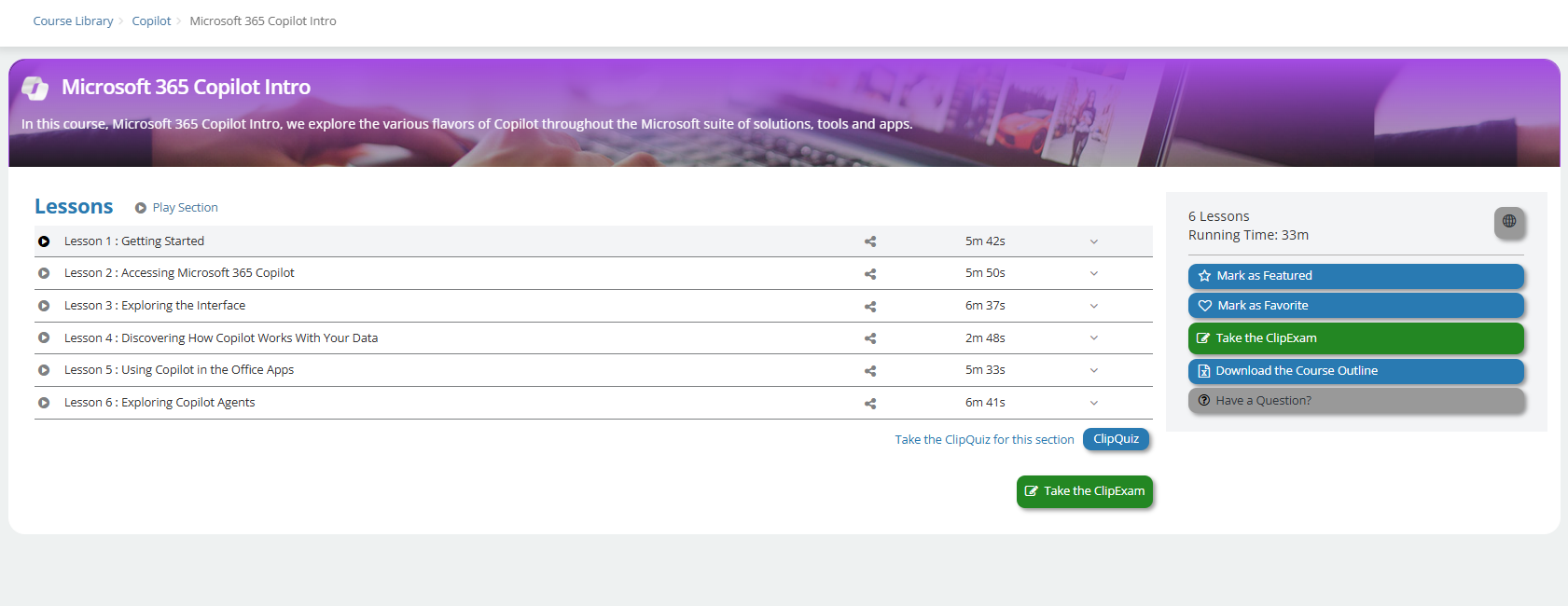Click the globe language icon
The width and height of the screenshot is (1568, 606).
point(1509,222)
